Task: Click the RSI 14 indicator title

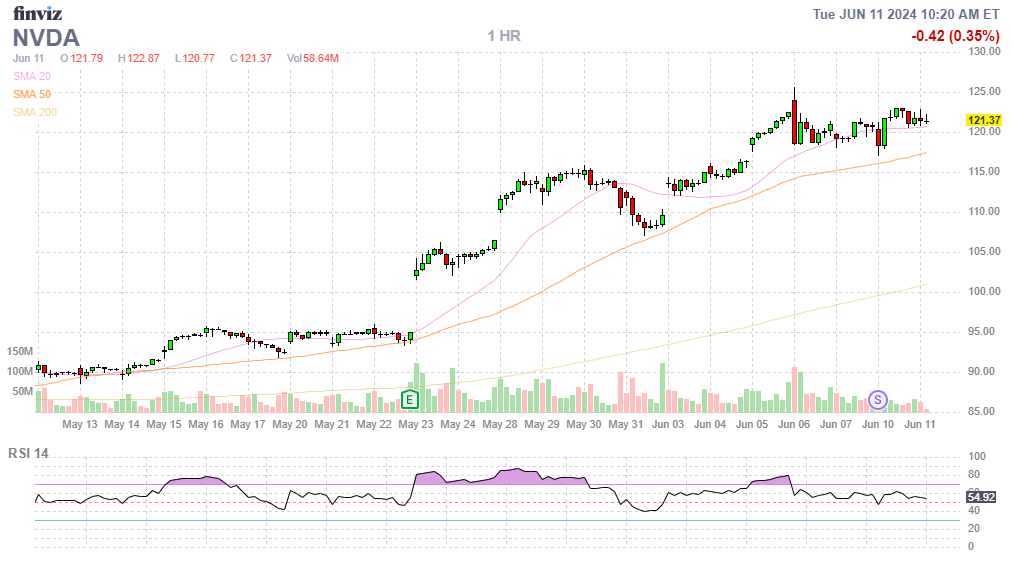Action: (28, 453)
